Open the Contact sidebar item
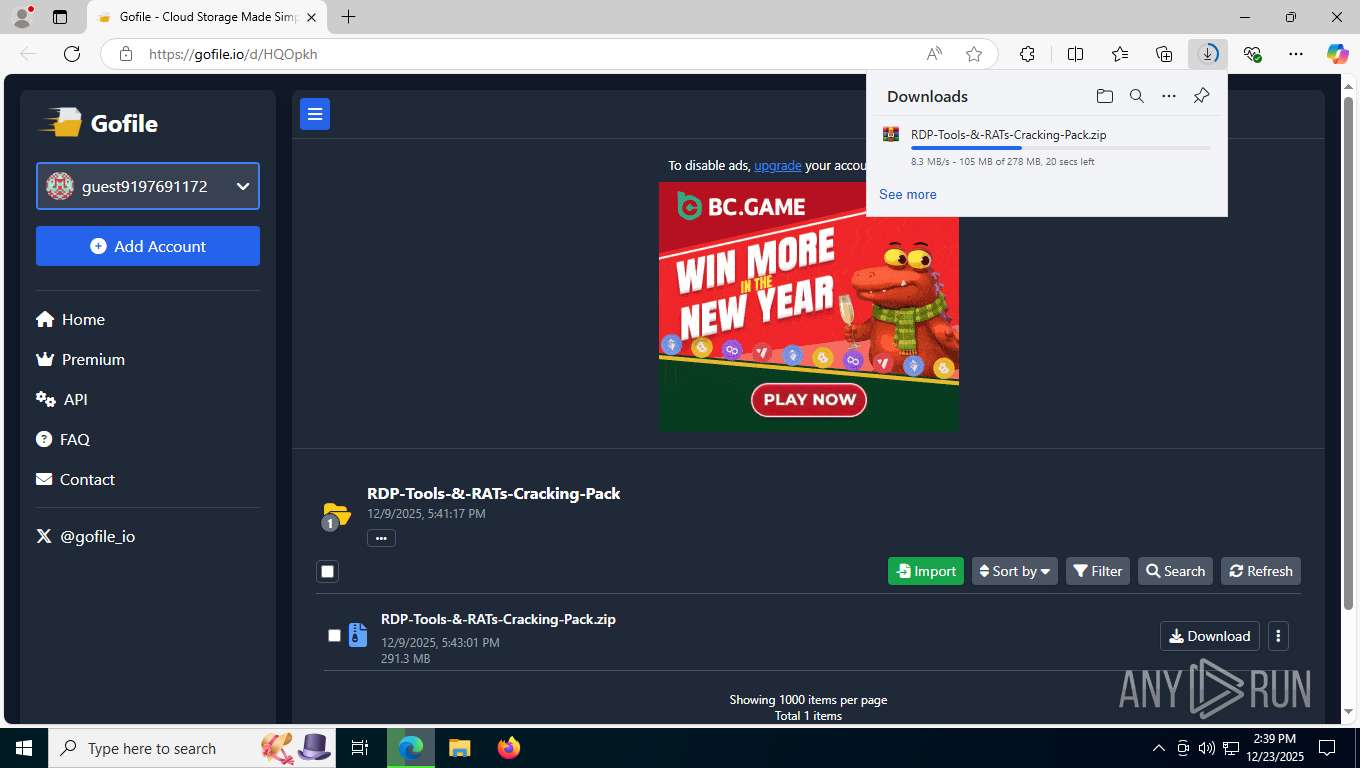1360x768 pixels. click(x=75, y=479)
